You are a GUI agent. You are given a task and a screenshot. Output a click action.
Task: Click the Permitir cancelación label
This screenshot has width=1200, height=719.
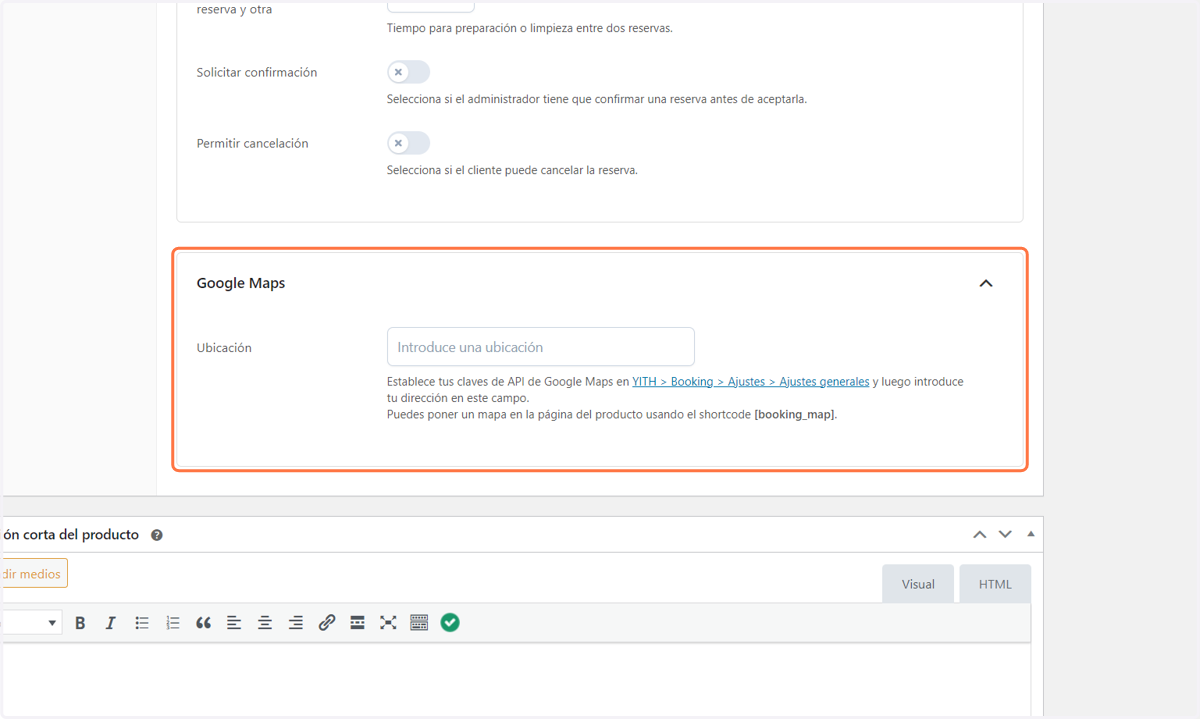point(253,143)
